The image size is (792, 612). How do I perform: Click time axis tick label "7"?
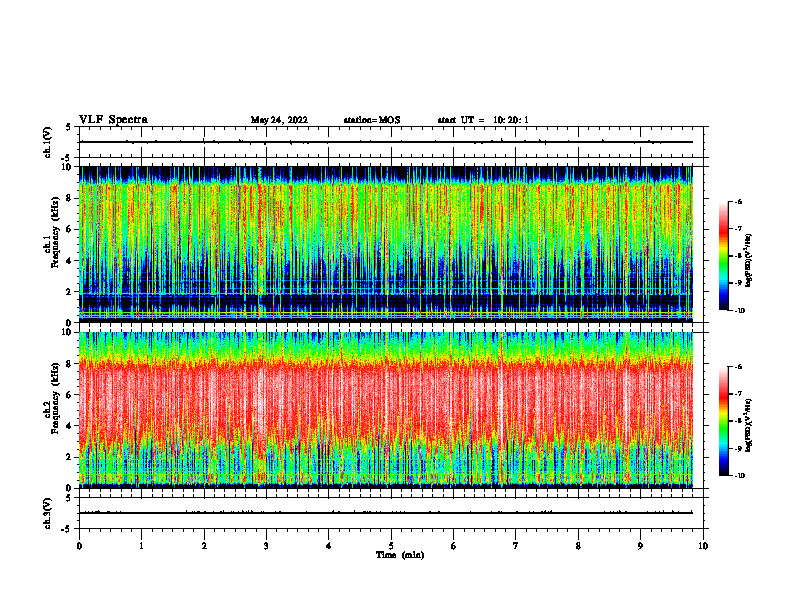[x=516, y=546]
